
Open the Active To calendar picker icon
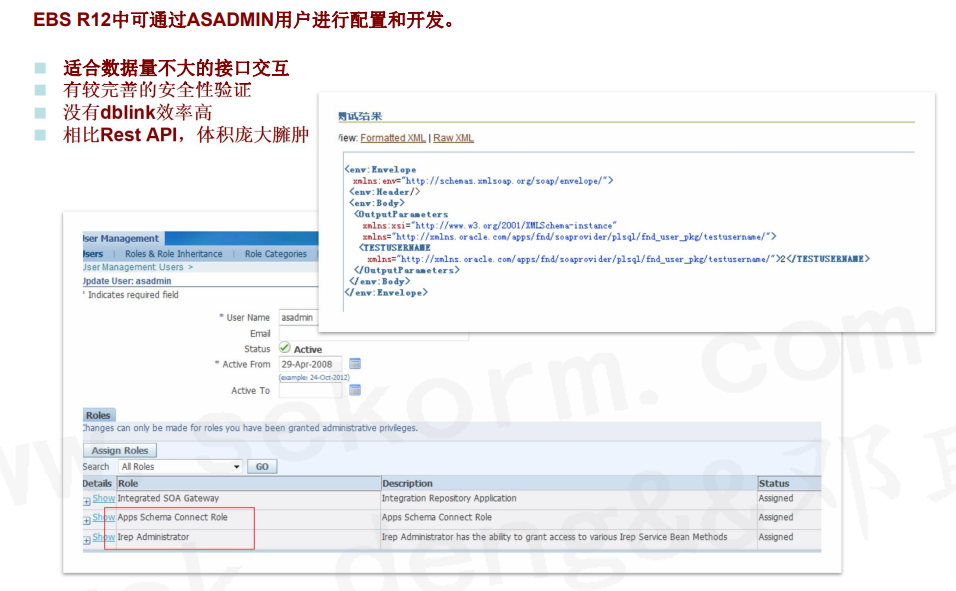pyautogui.click(x=355, y=390)
